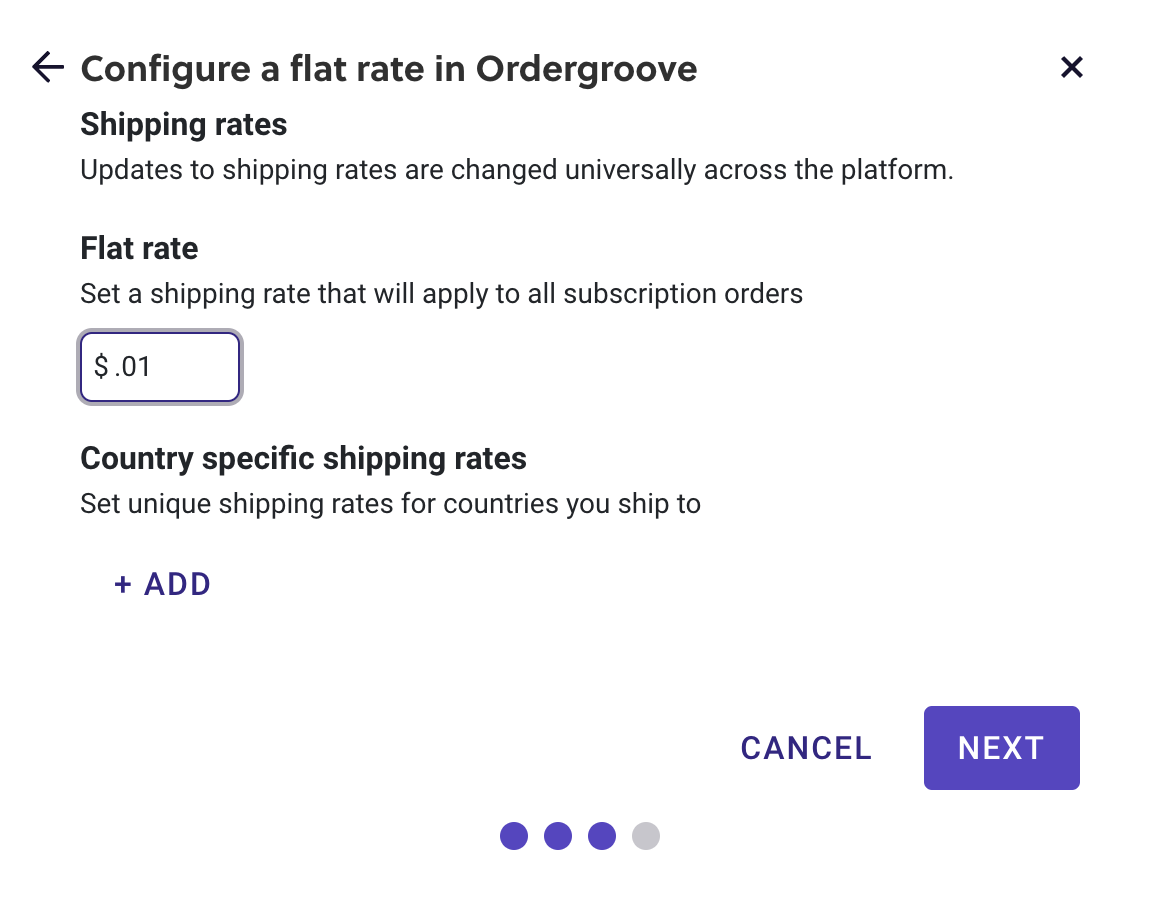Proceed with the NEXT button
The image size is (1156, 924).
[1001, 748]
